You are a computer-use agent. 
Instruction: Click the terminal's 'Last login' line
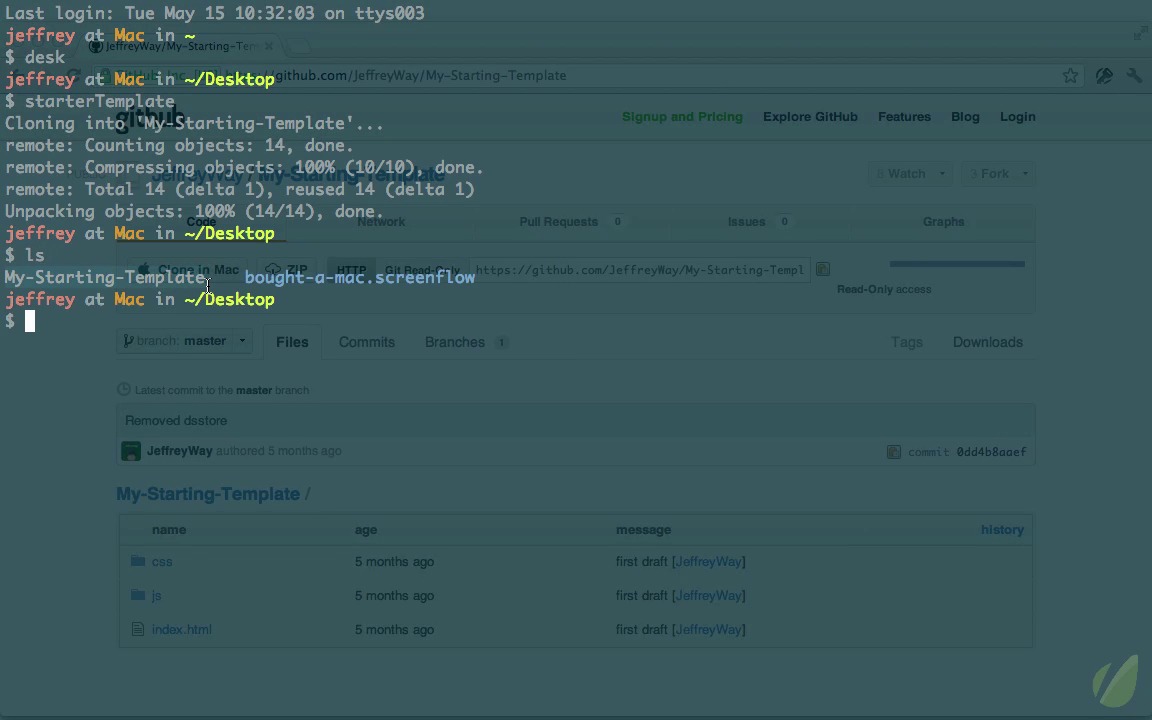pos(215,13)
